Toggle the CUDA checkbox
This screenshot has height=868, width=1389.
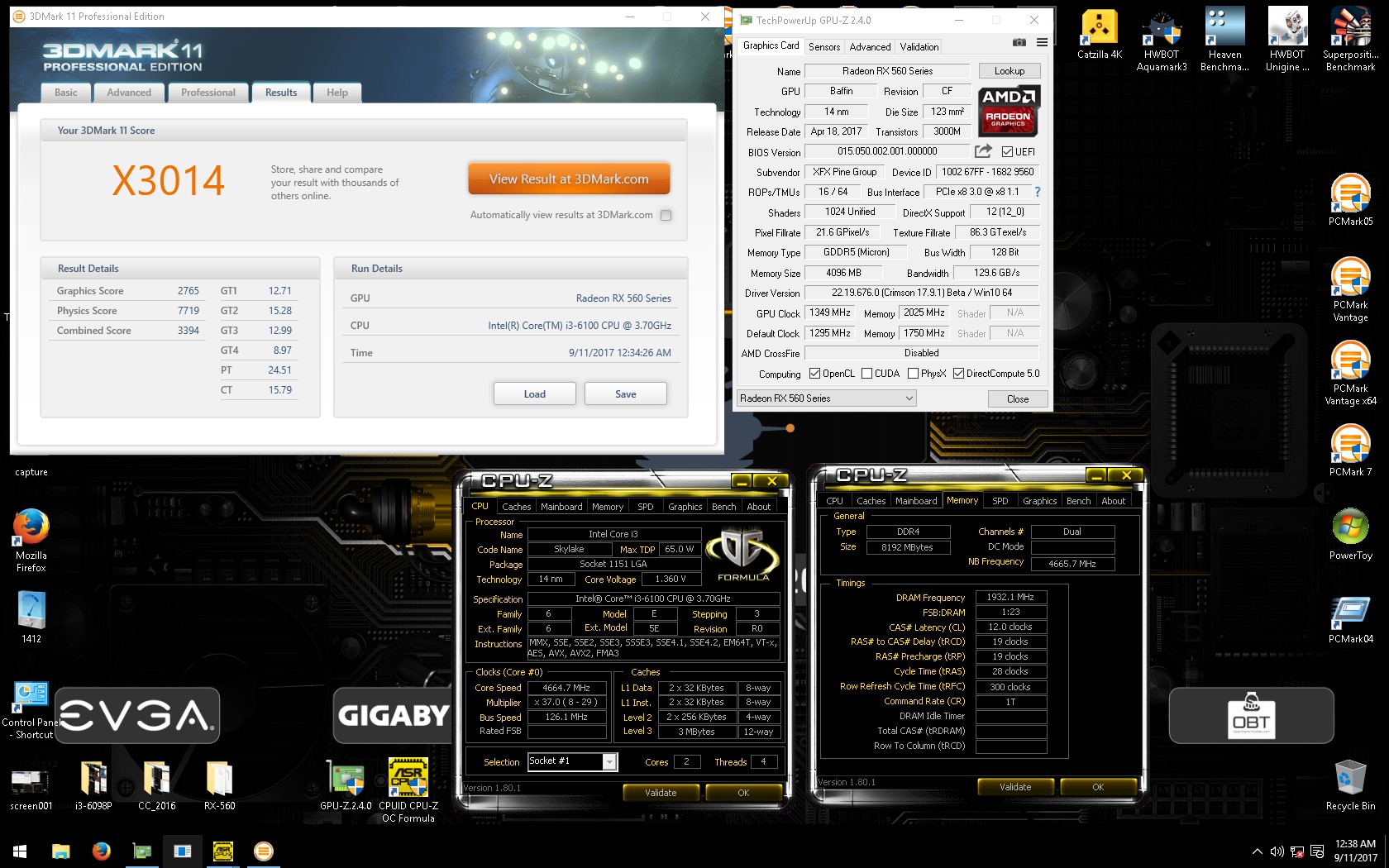866,374
